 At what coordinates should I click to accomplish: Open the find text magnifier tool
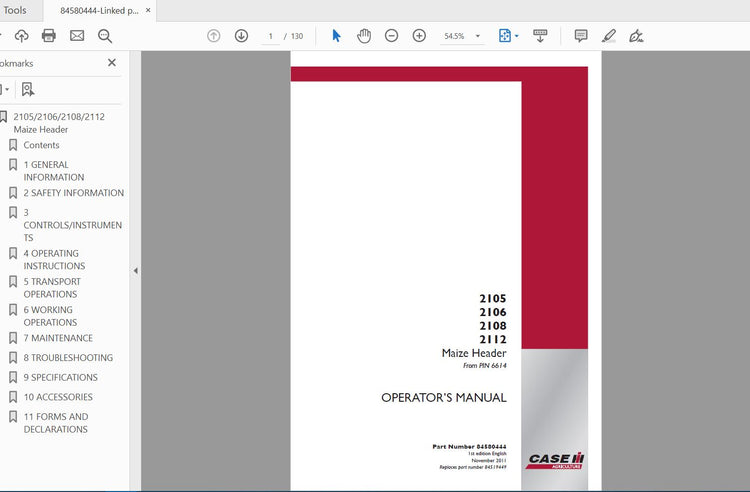pos(105,36)
